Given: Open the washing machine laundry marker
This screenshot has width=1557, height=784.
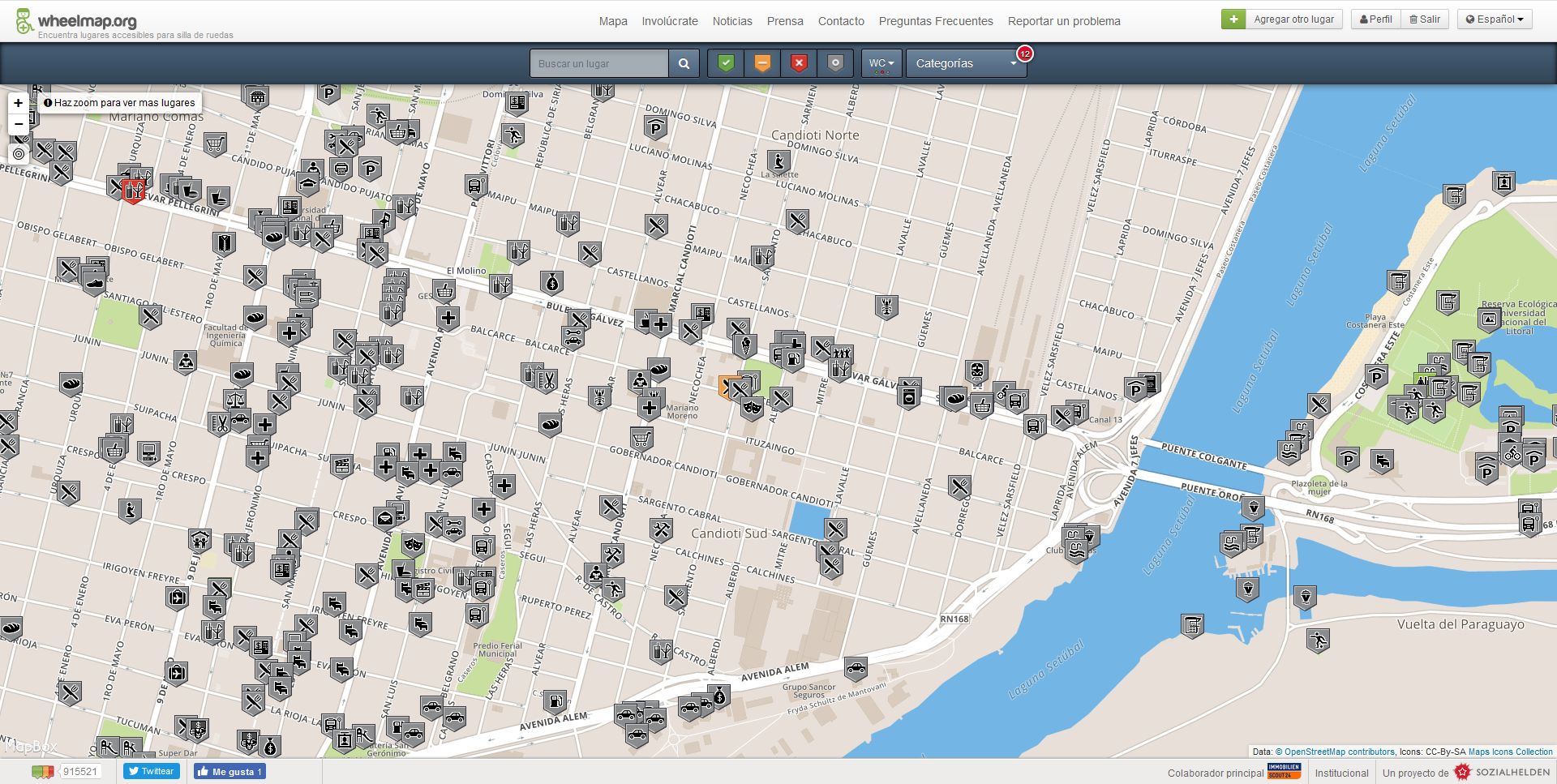Looking at the screenshot, I should 909,397.
